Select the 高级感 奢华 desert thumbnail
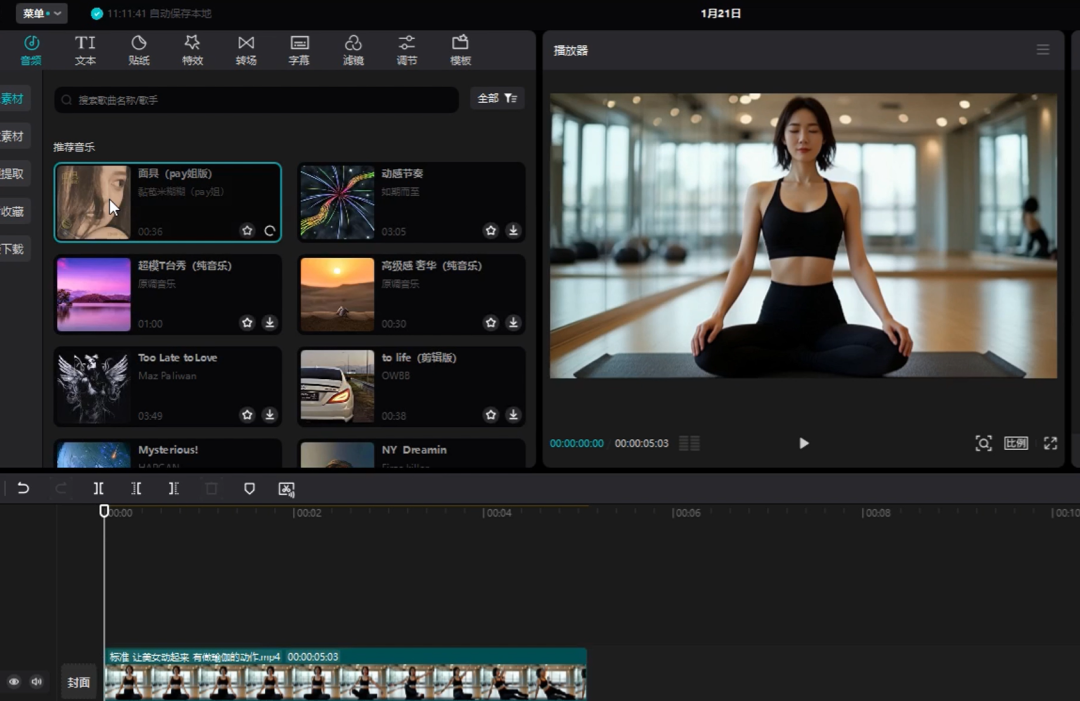 point(338,295)
